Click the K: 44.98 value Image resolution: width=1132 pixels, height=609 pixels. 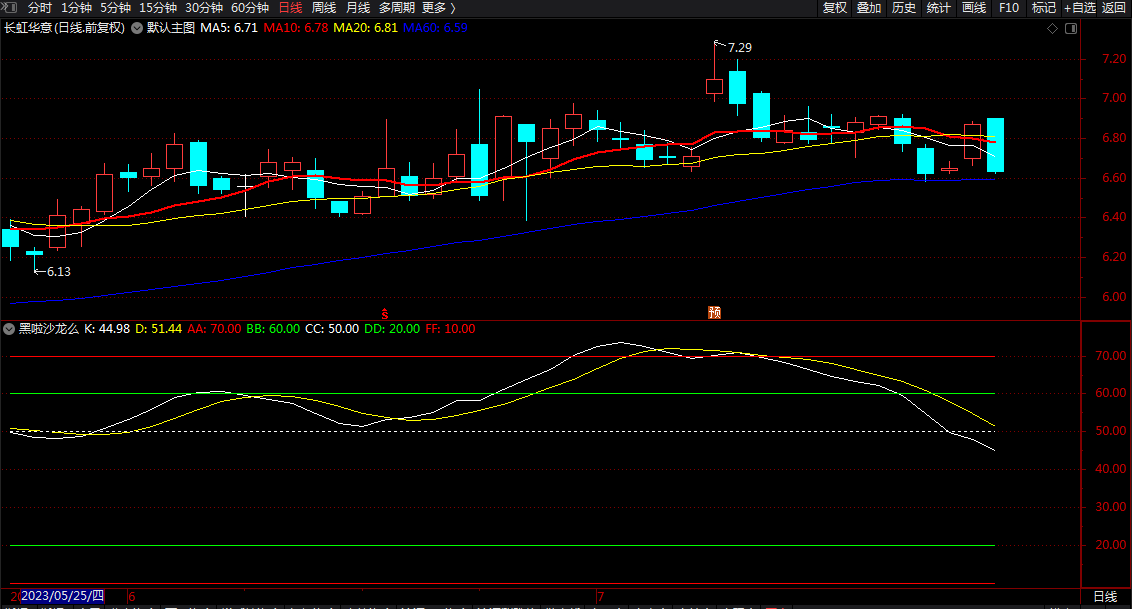(x=107, y=329)
